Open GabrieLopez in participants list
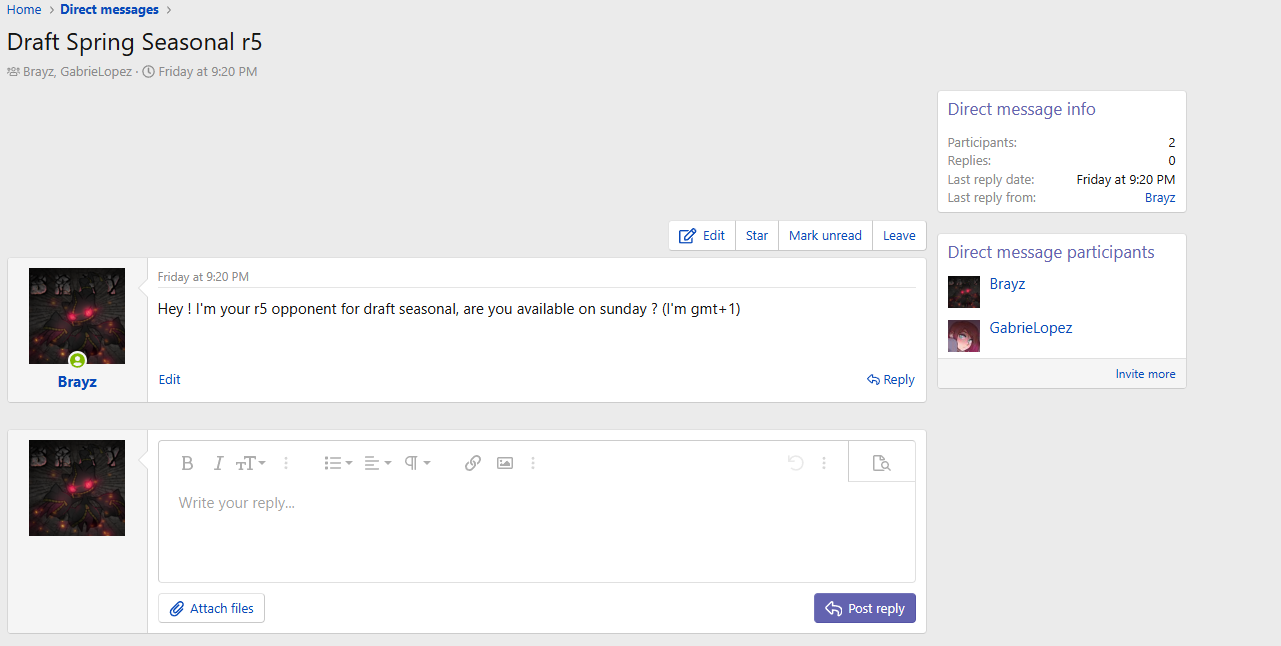1281x646 pixels. pos(1031,328)
